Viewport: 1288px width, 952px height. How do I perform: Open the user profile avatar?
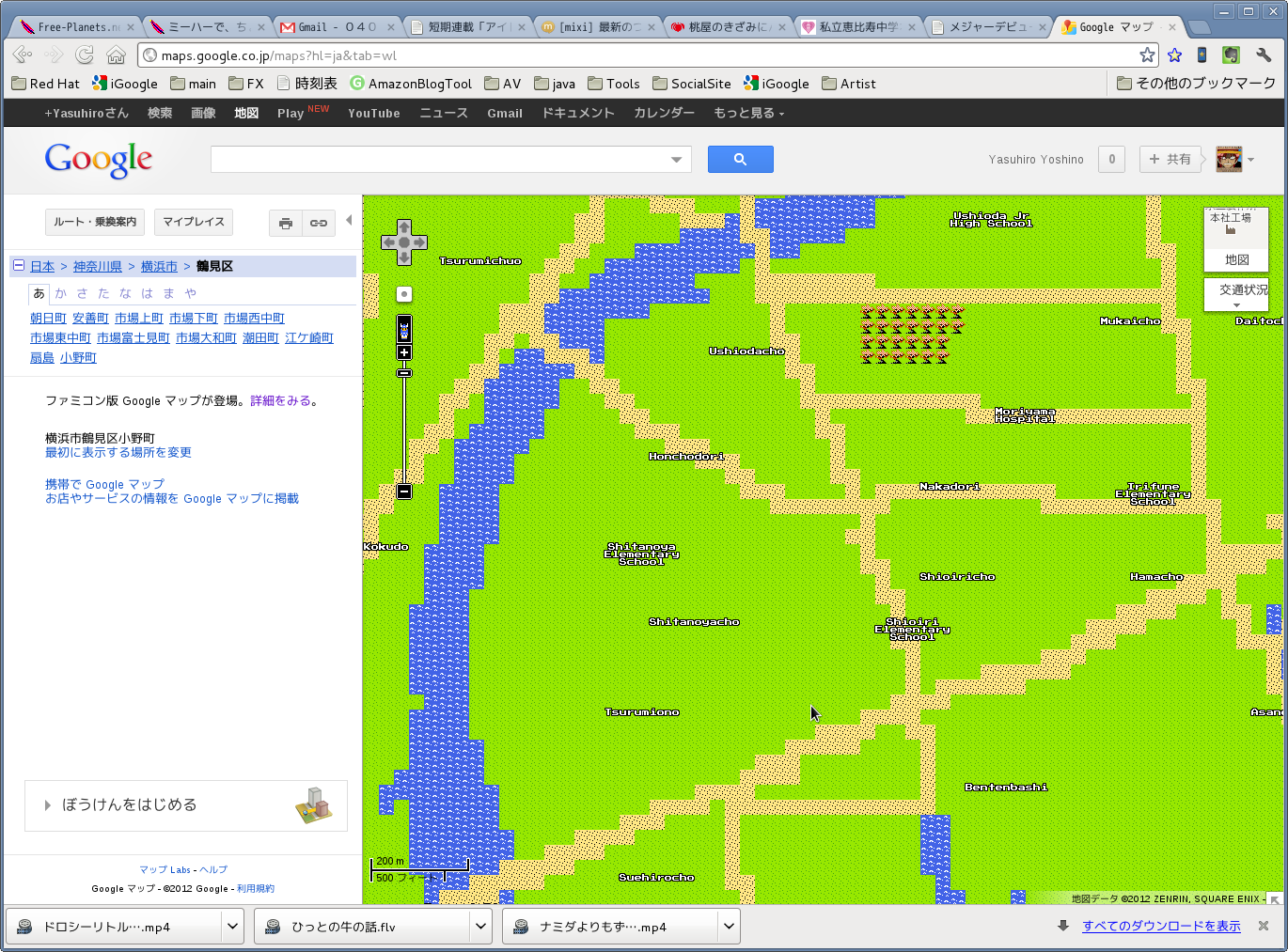click(1229, 159)
